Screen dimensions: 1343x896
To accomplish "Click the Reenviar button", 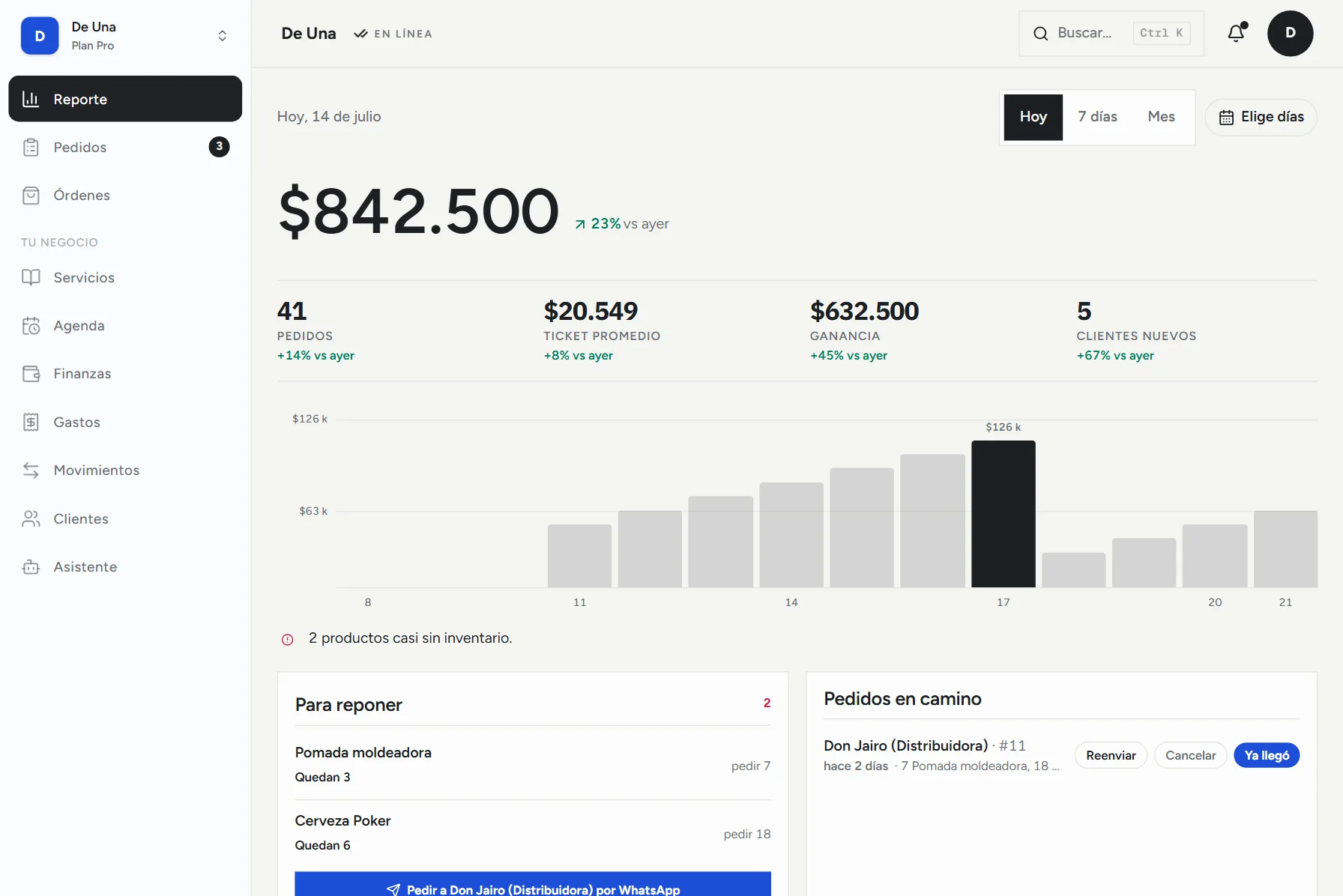I will coord(1111,755).
